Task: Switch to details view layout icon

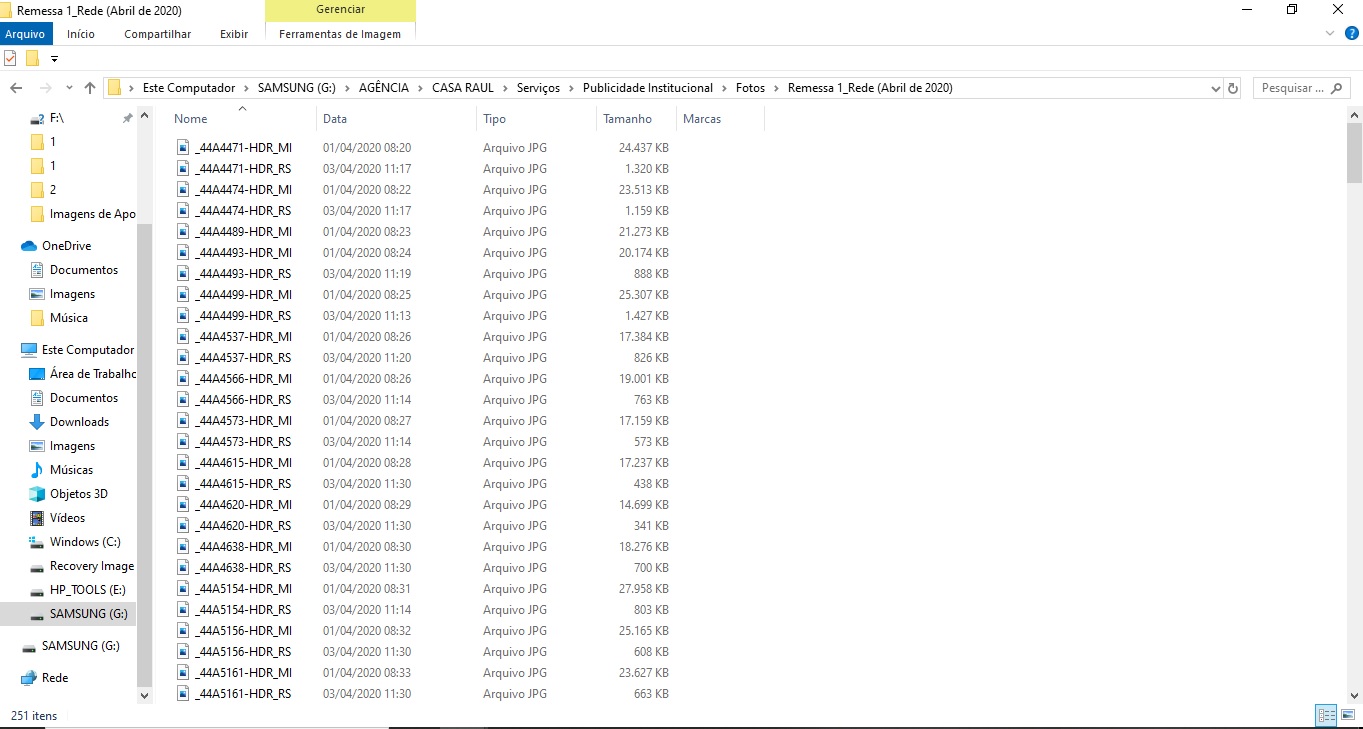Action: (x=1326, y=715)
